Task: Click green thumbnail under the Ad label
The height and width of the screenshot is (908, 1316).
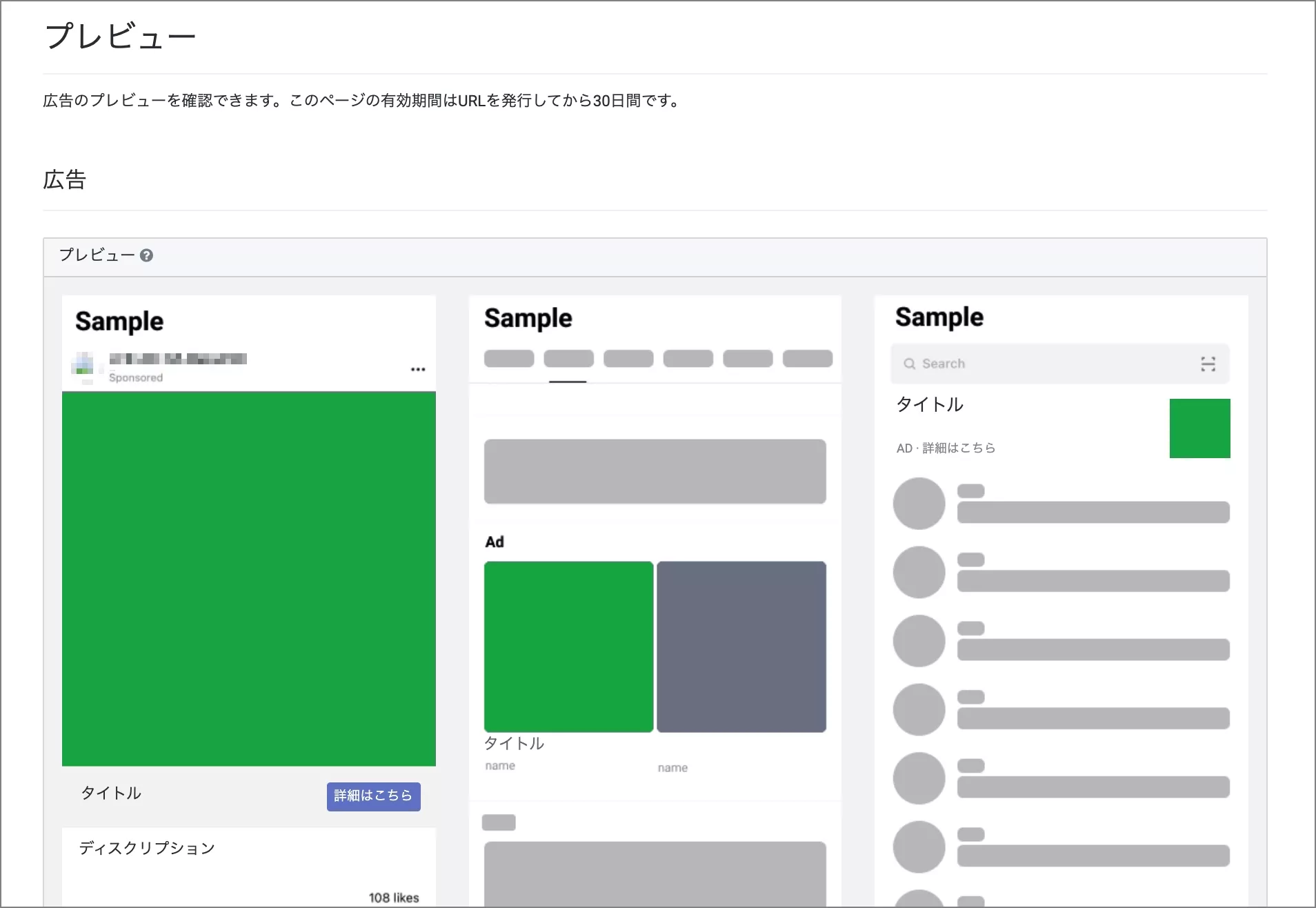Action: 568,647
